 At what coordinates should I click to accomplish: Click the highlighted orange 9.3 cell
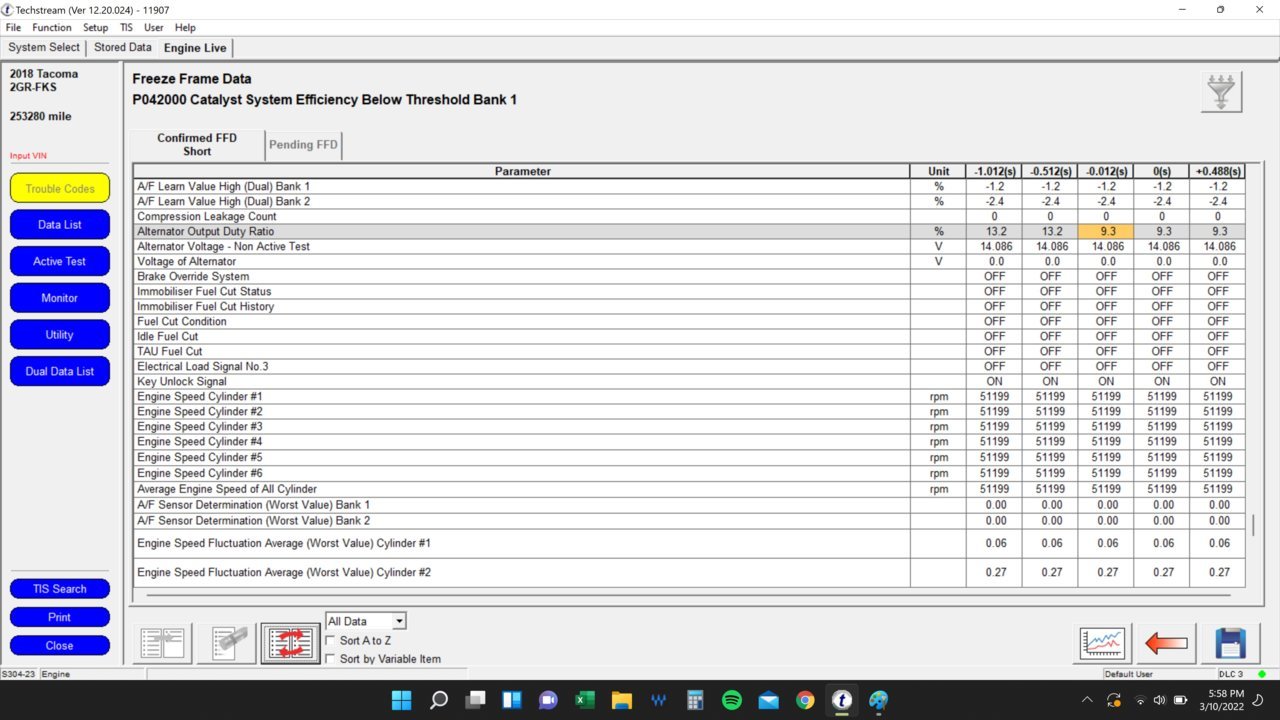1106,231
